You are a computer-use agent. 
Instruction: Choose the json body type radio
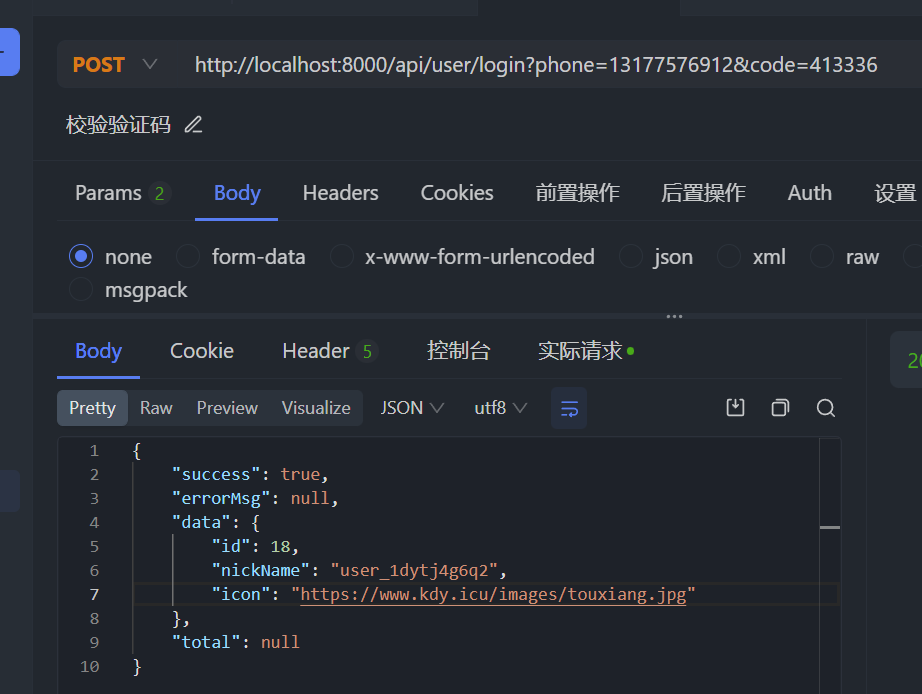click(630, 257)
